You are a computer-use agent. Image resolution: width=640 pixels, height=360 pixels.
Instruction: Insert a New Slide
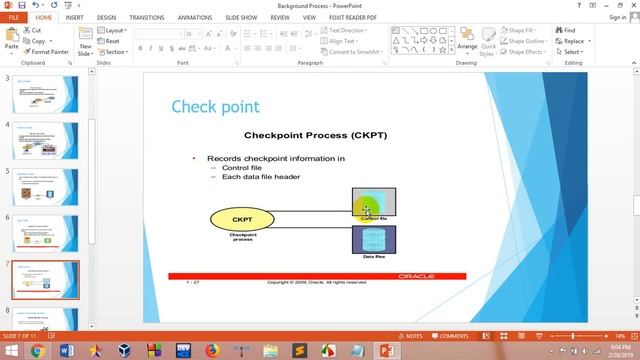pos(85,42)
